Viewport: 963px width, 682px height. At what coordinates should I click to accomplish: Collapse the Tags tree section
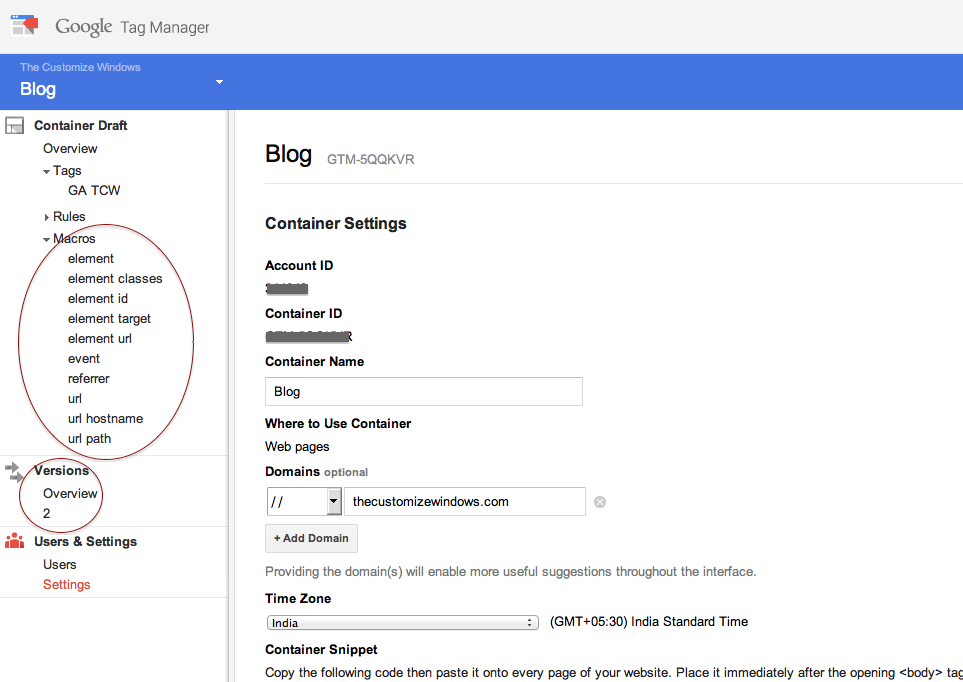47,171
